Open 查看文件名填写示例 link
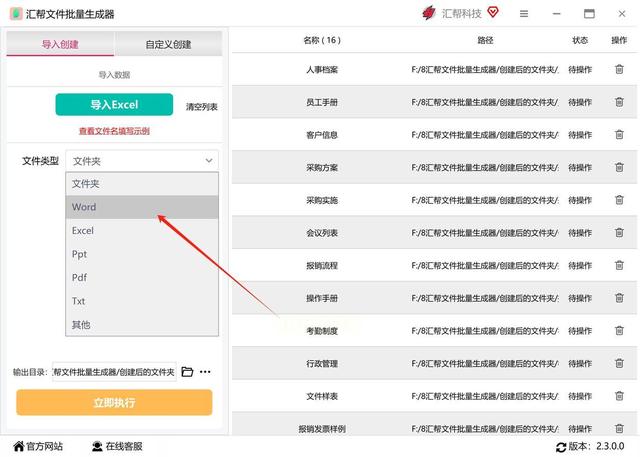 coord(114,131)
